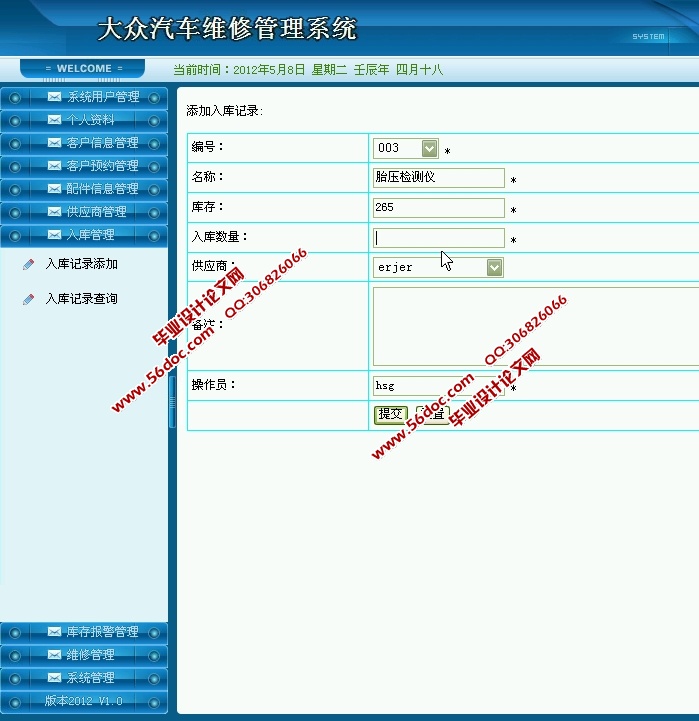
Task: Click the envelope icon beside 系统用户管理
Action: [x=54, y=97]
